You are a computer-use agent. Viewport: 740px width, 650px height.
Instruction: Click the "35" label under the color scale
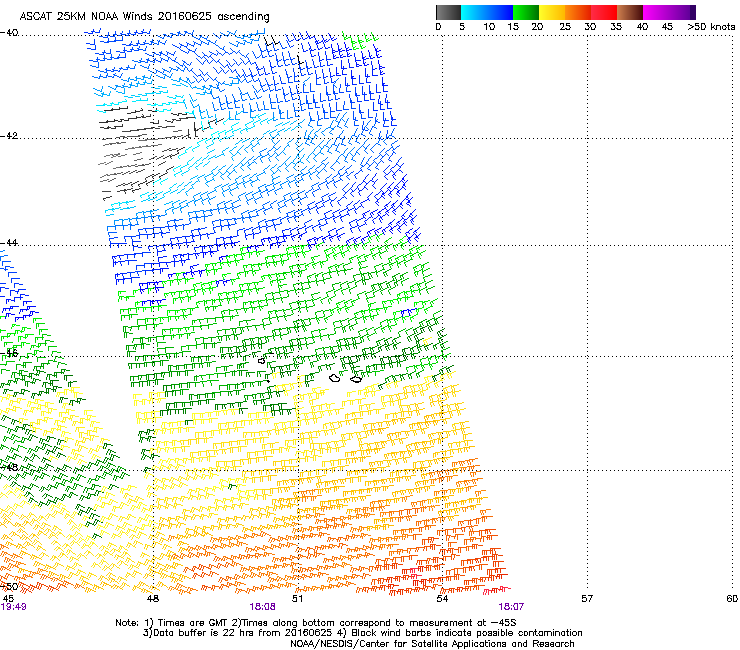tap(616, 27)
